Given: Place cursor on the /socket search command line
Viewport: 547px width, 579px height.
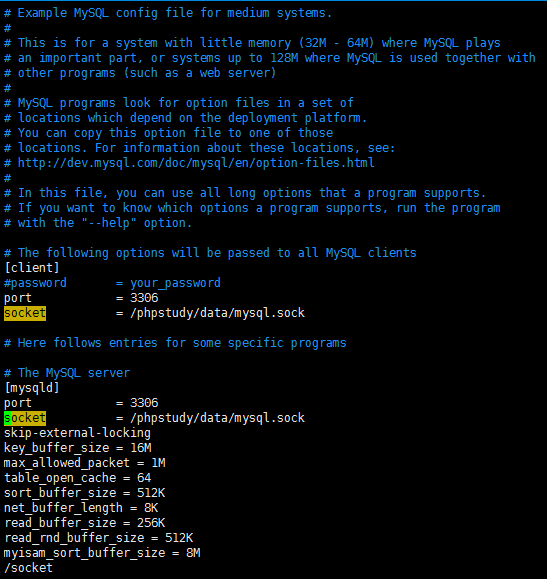Looking at the screenshot, I should tap(28, 568).
